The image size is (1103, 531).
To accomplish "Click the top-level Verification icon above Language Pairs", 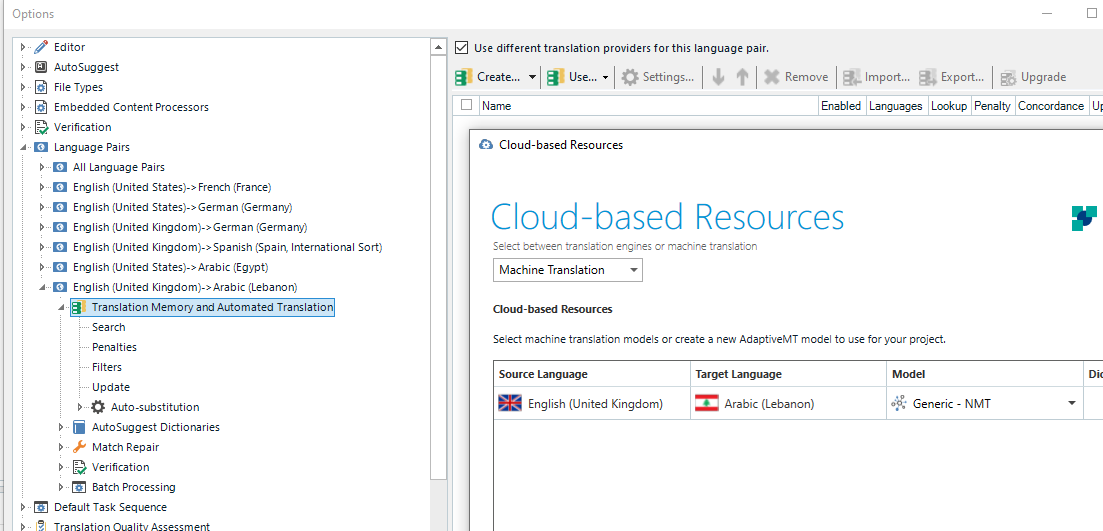I will click(42, 127).
